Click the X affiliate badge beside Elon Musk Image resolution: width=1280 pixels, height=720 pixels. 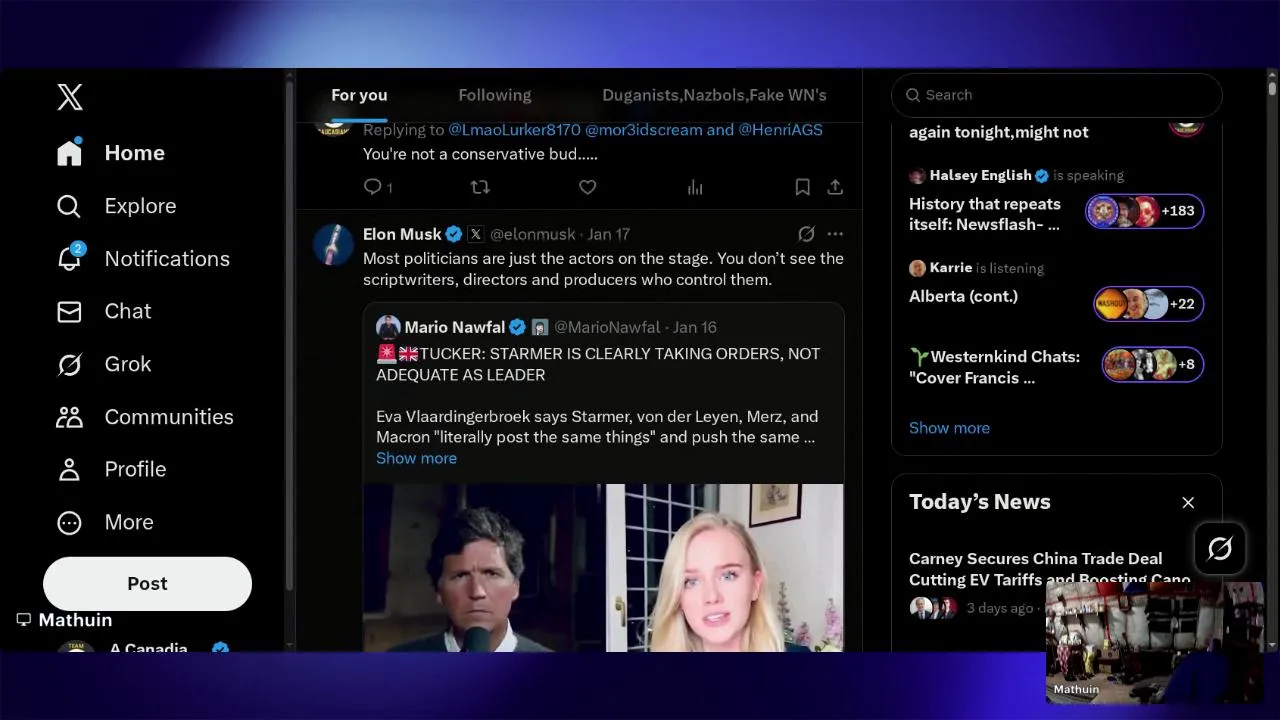pyautogui.click(x=476, y=234)
